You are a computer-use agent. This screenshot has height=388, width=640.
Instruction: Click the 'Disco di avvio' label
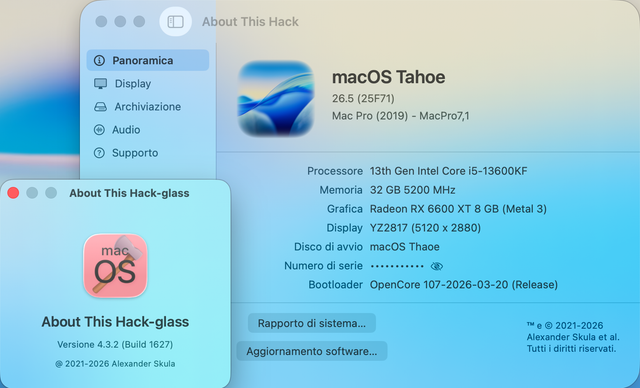tap(328, 247)
